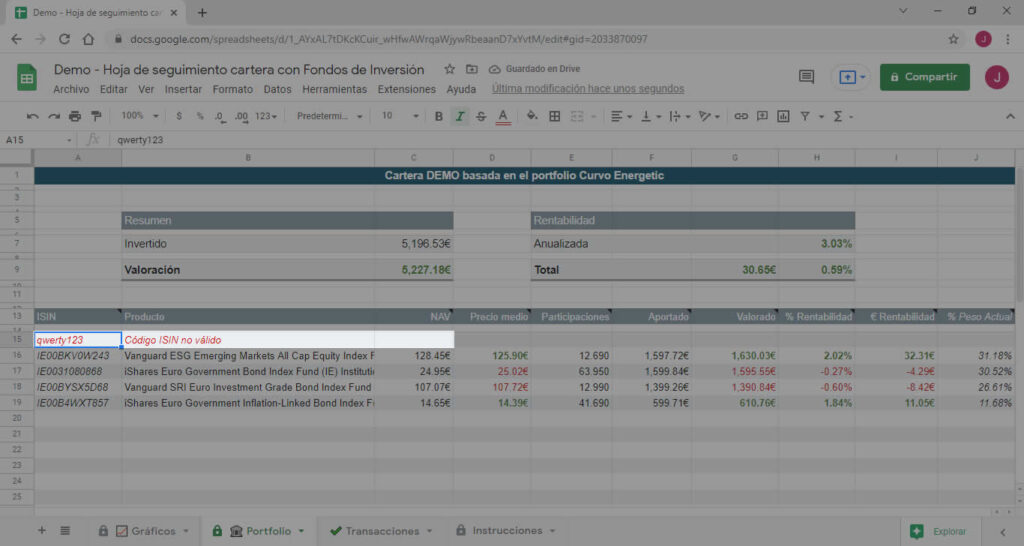1024x546 pixels.
Task: Select cell with Código ISIN no válido
Action: pos(248,340)
